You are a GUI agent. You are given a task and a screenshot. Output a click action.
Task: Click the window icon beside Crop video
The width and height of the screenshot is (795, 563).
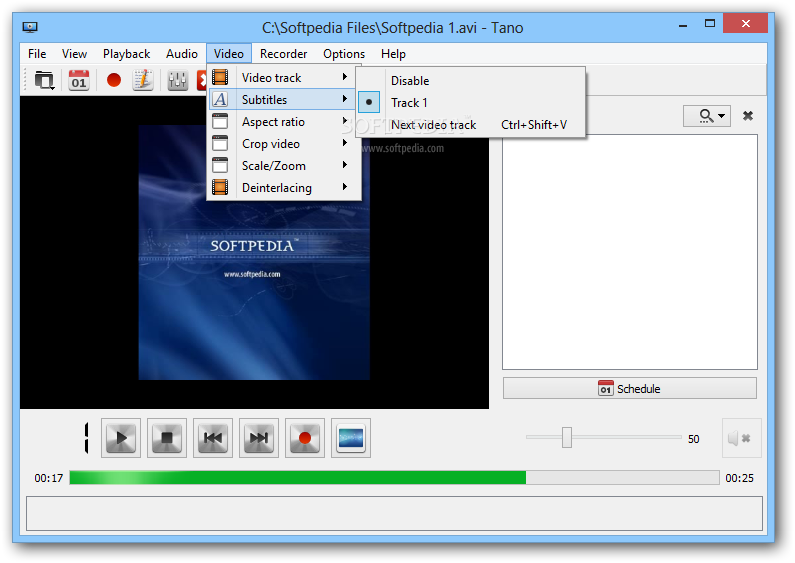click(220, 144)
